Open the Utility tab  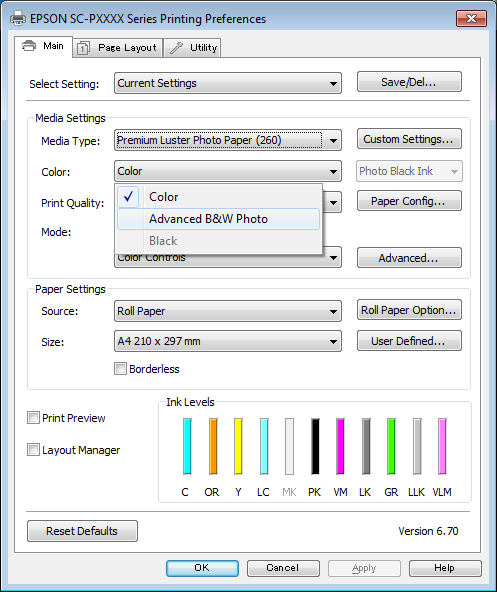[193, 48]
